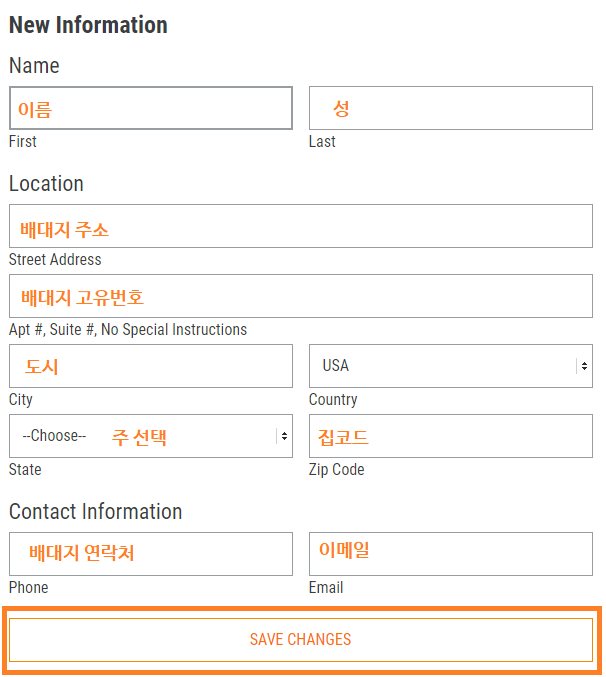Click the "Street Address" field label
This screenshot has width=606, height=677.
pyautogui.click(x=55, y=259)
